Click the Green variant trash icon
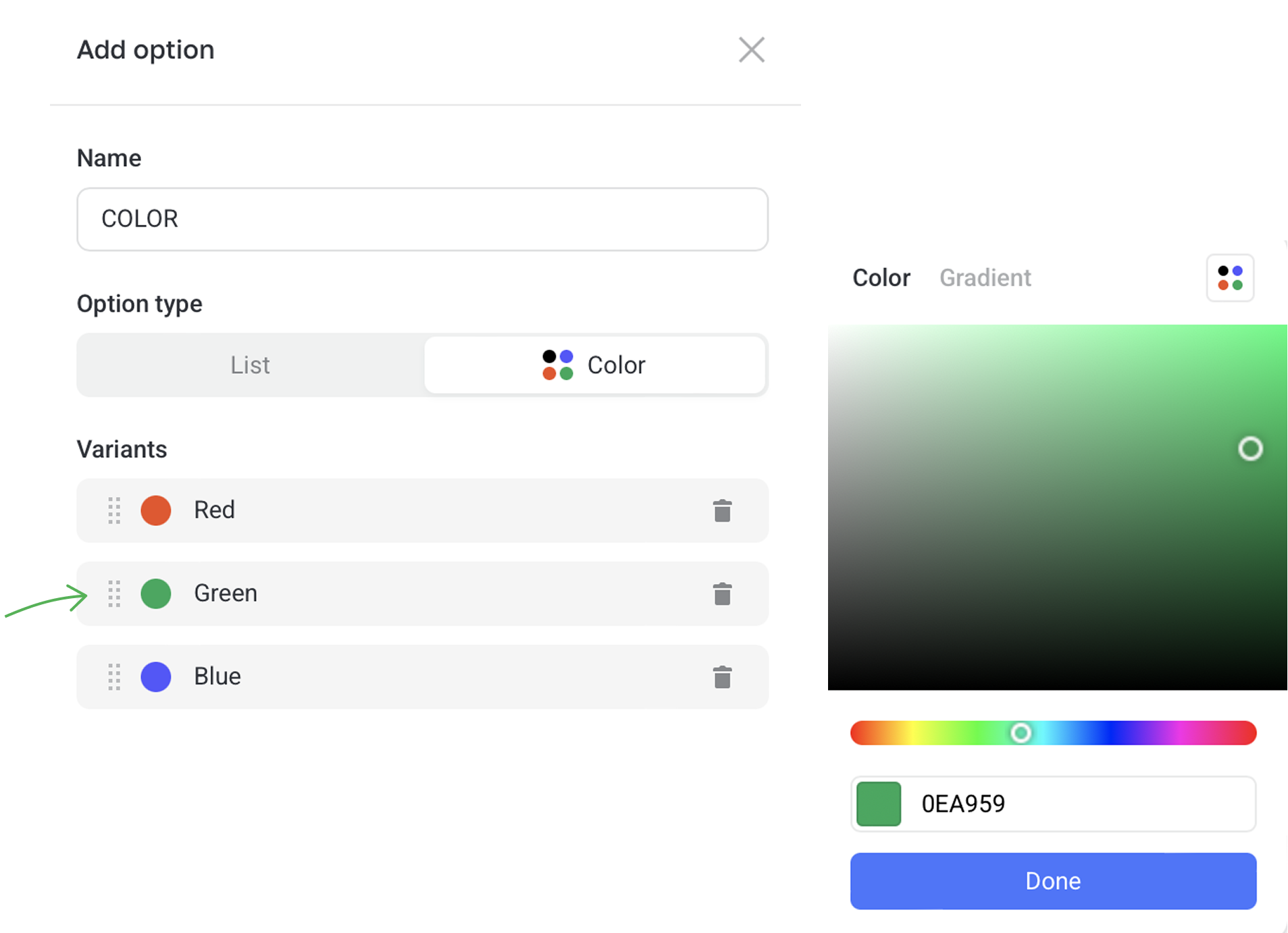 point(722,594)
